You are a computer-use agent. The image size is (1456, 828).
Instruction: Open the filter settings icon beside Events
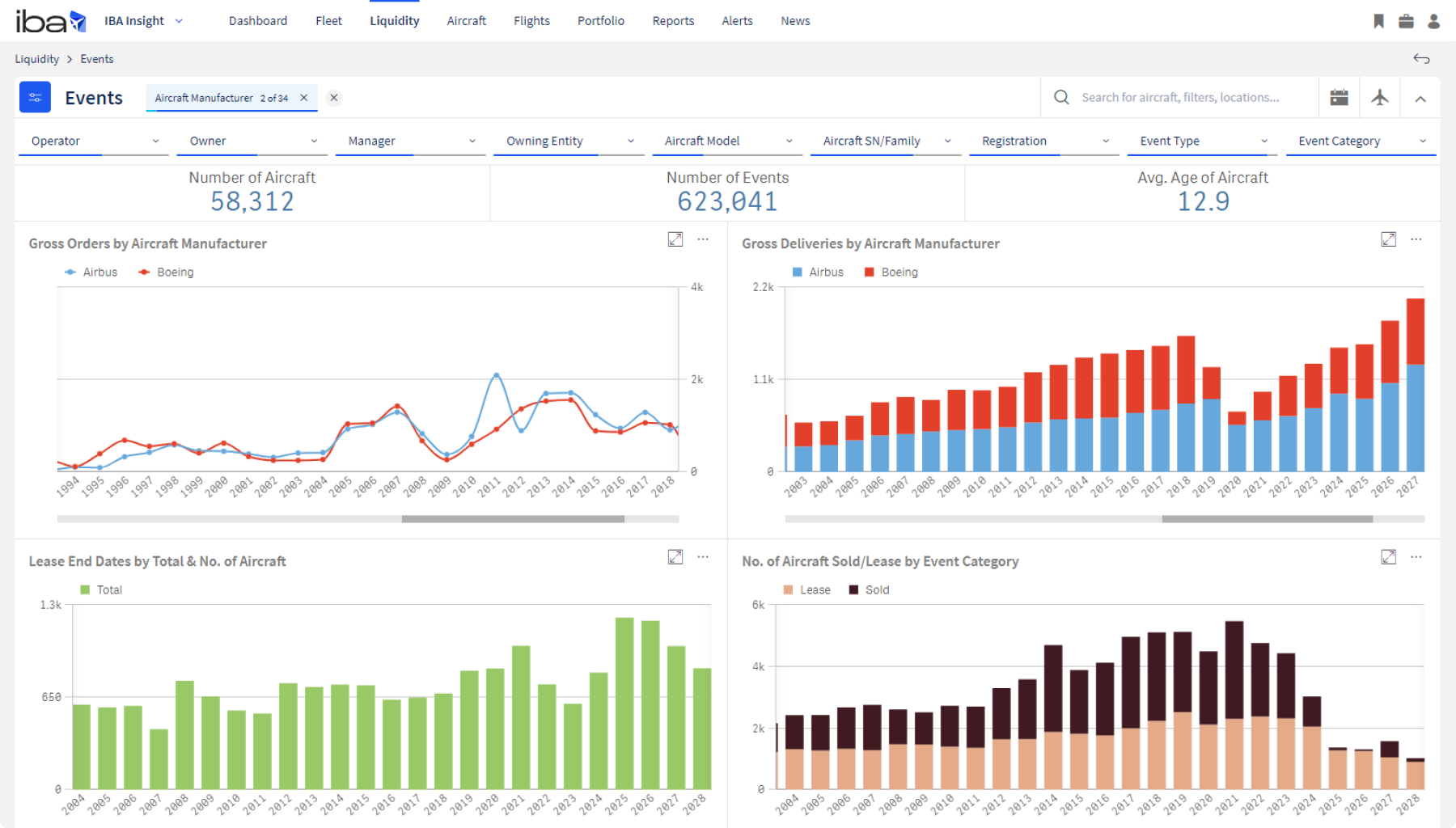pyautogui.click(x=35, y=97)
